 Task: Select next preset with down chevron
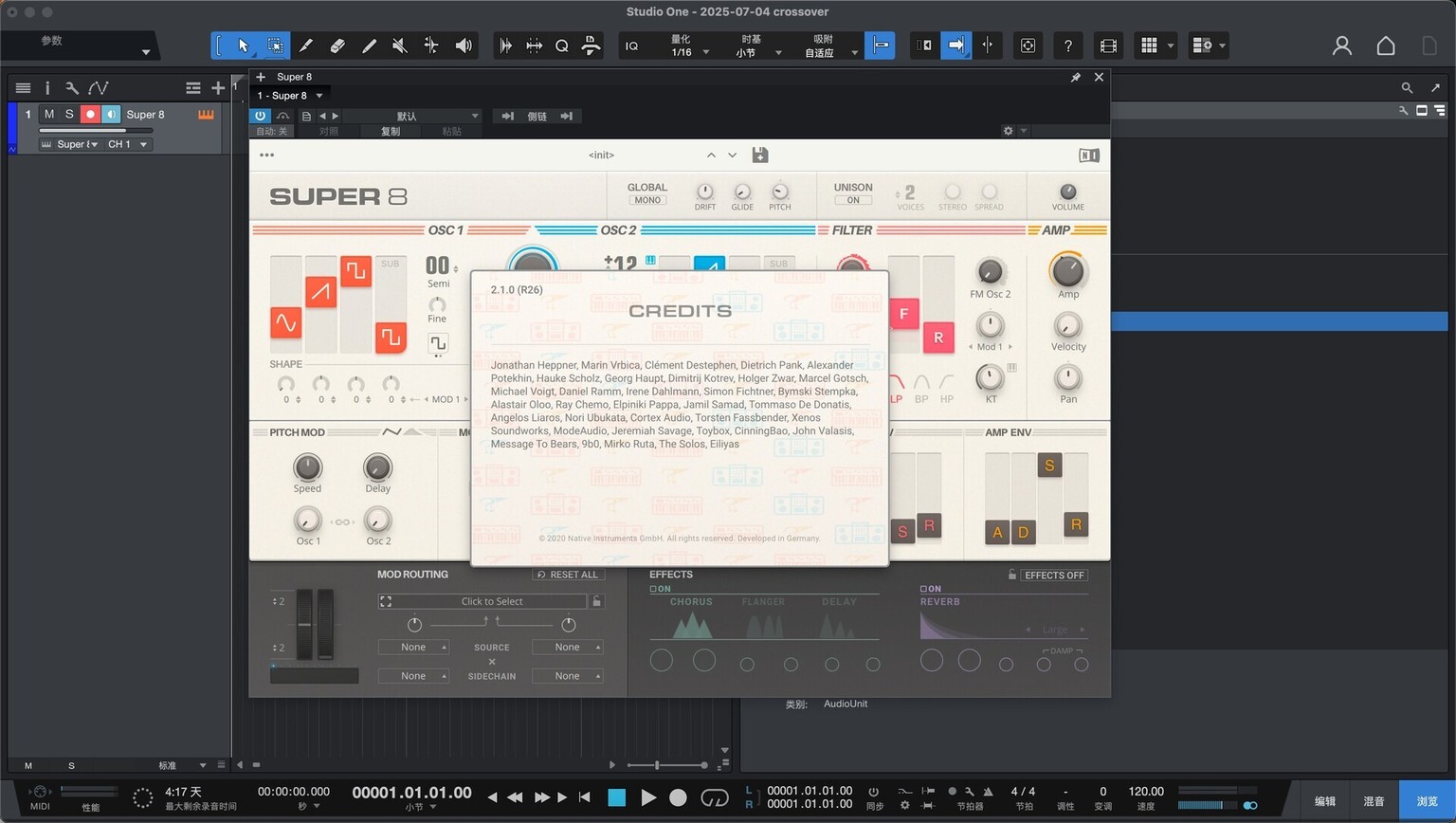pos(732,155)
